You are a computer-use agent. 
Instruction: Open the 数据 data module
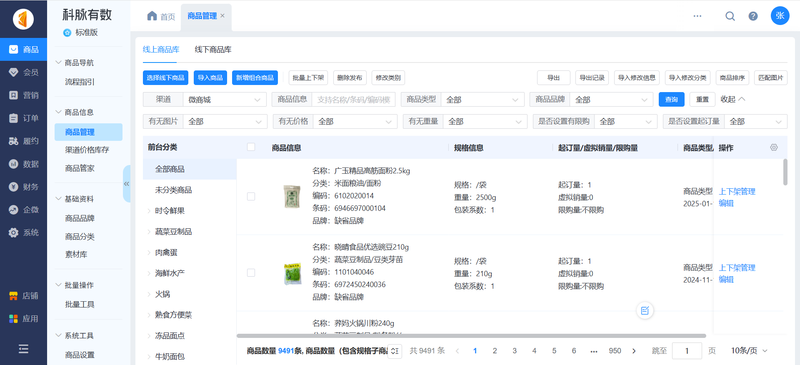coord(23,164)
